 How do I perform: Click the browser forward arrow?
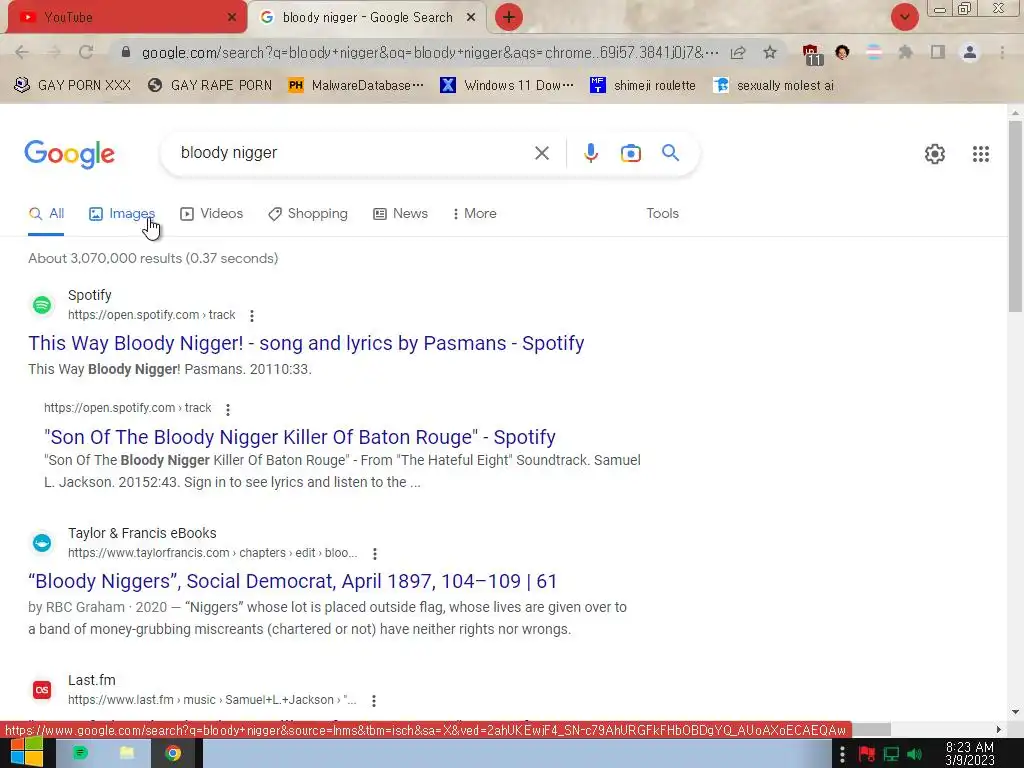pos(54,52)
